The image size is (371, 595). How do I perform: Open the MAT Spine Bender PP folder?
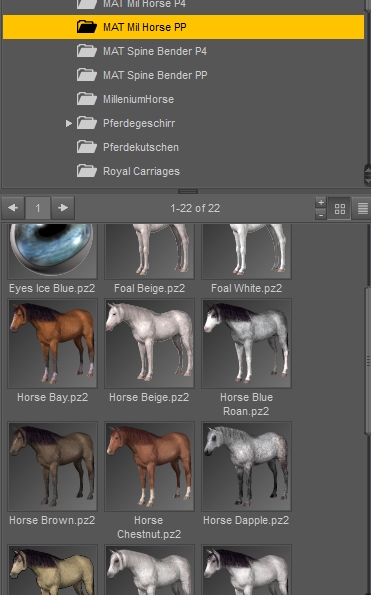[x=155, y=75]
